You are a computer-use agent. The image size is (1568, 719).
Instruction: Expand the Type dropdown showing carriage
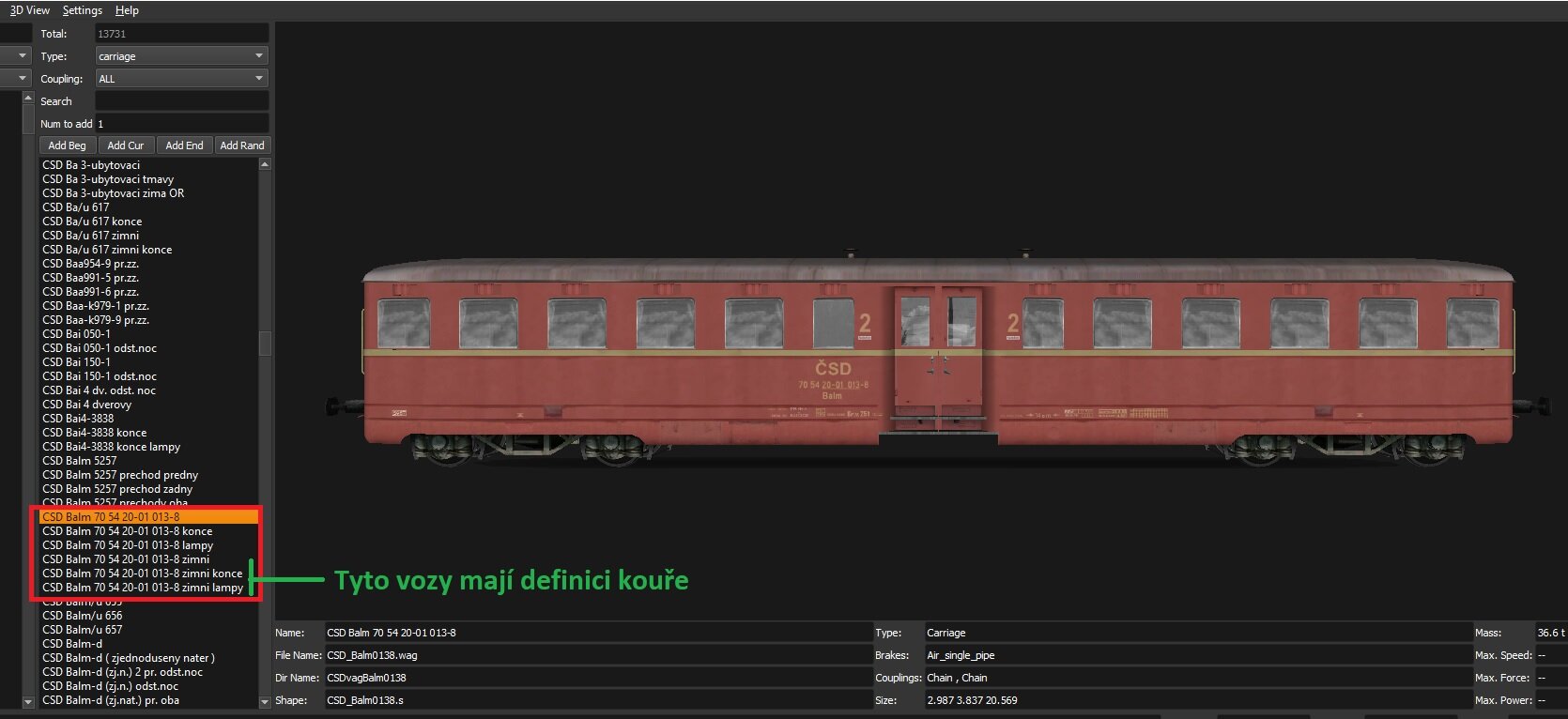[181, 56]
